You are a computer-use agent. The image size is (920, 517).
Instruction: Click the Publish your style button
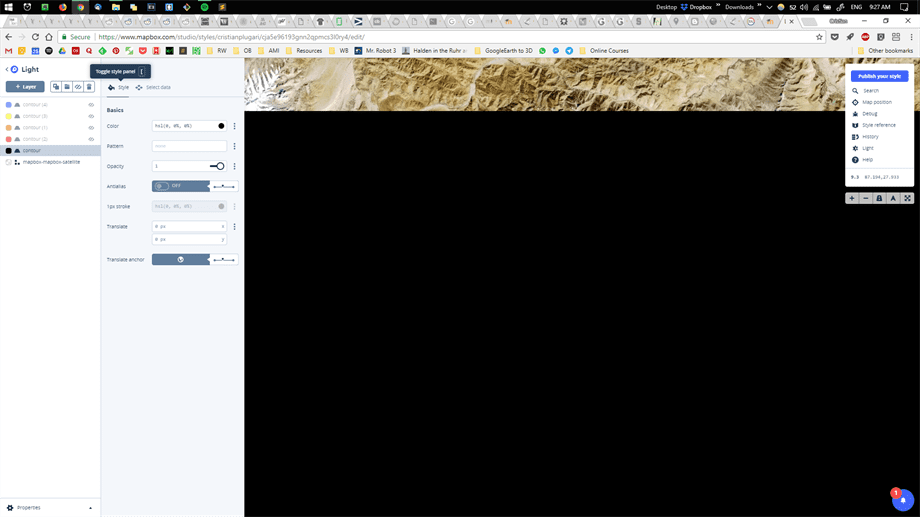click(x=879, y=76)
